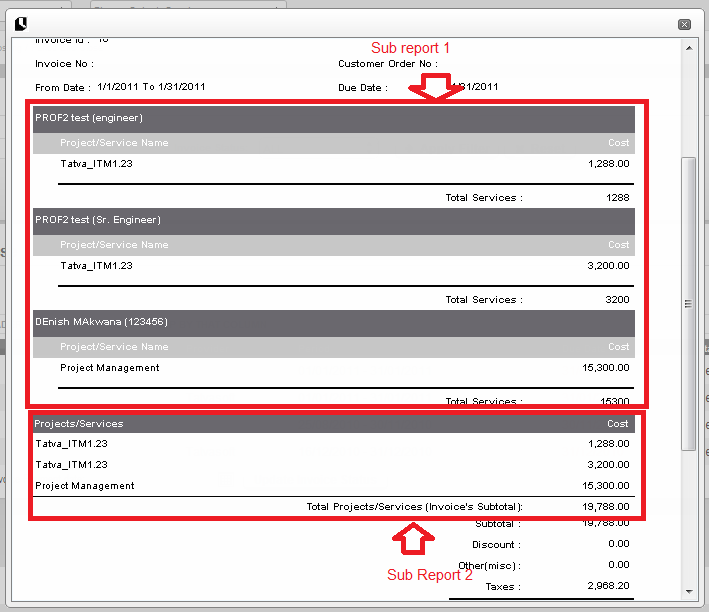Click 'Project/Service Name' column under DEnish MAkwana
The image size is (709, 612).
[x=114, y=347]
